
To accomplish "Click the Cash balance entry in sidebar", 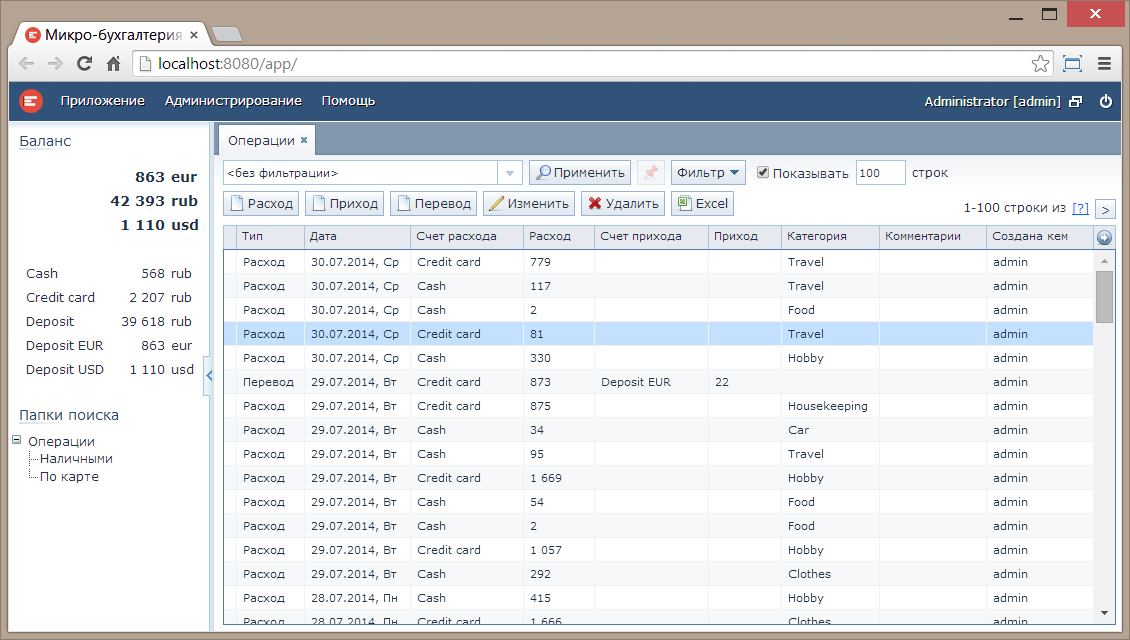I will pos(110,273).
